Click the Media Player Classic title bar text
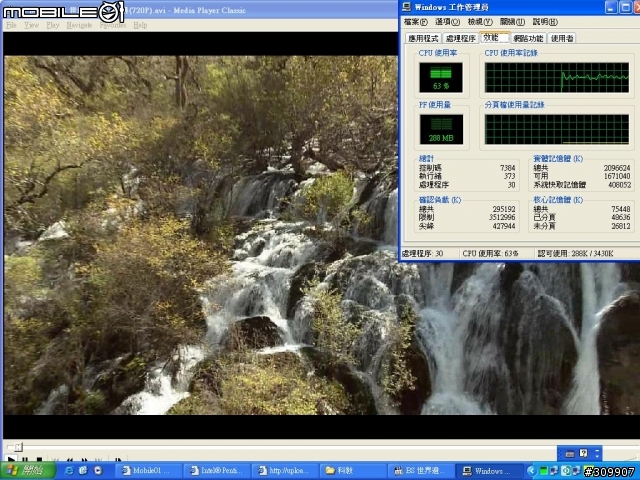 187,10
